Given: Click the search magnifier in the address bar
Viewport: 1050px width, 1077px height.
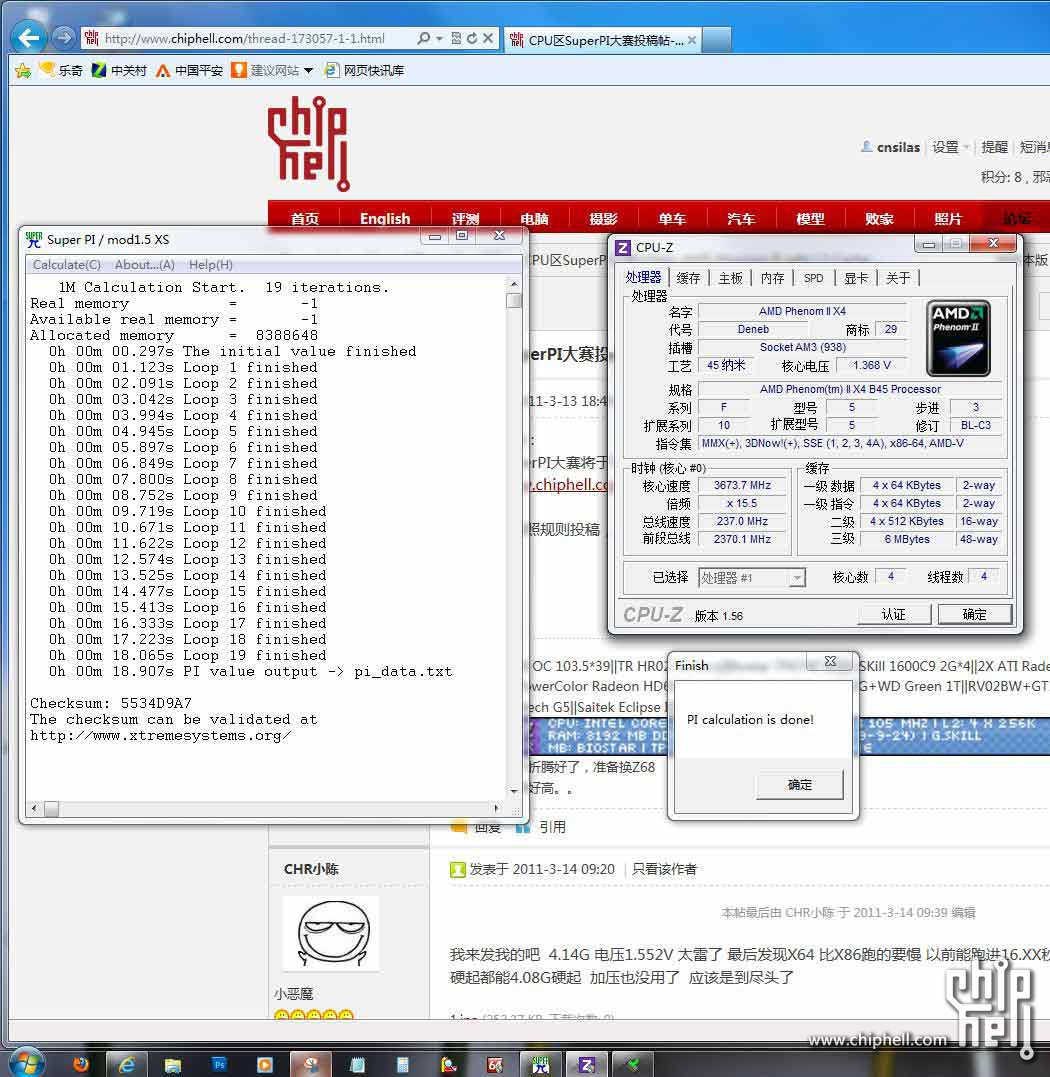Looking at the screenshot, I should click(424, 38).
